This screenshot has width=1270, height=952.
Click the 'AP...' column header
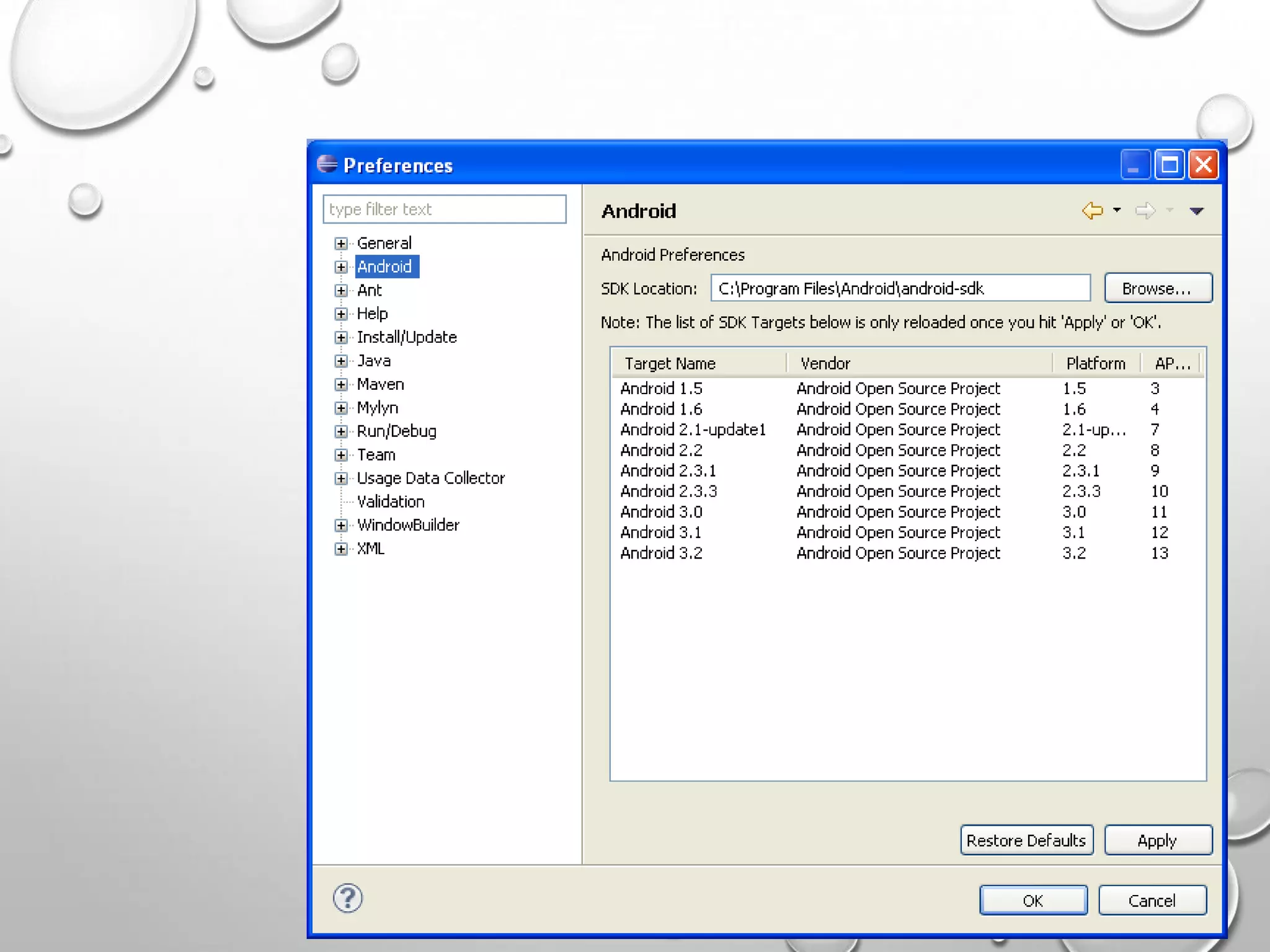point(1171,363)
